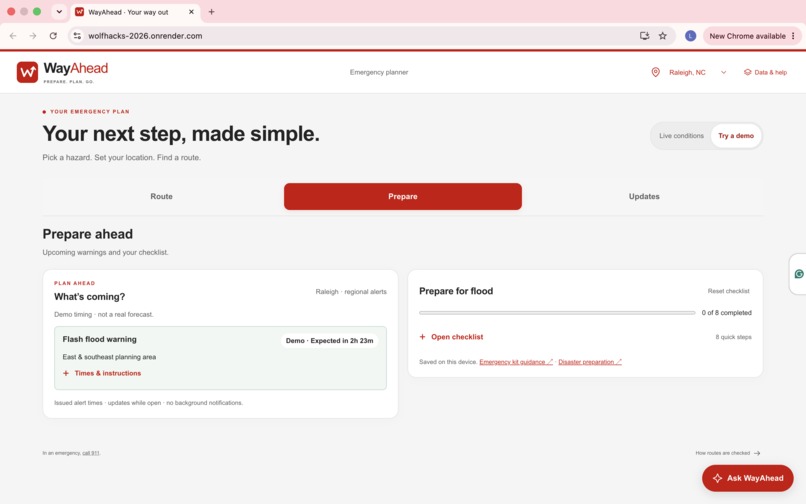Viewport: 806px width, 504px height.
Task: Click the address bar URL wolfhacks-2026.onrender.com
Action: 145,36
